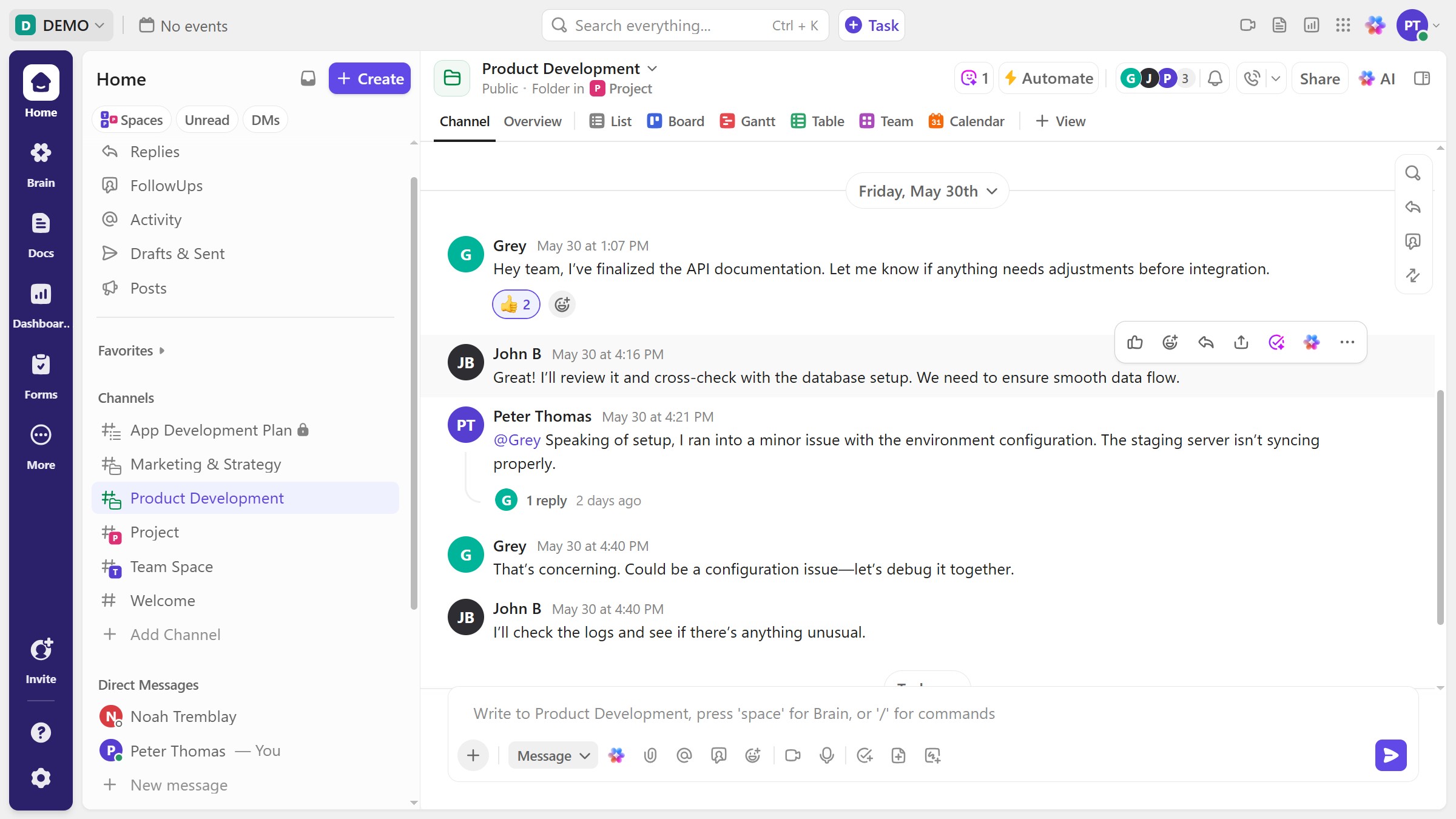Click the Create button
The width and height of the screenshot is (1456, 819).
(x=369, y=79)
